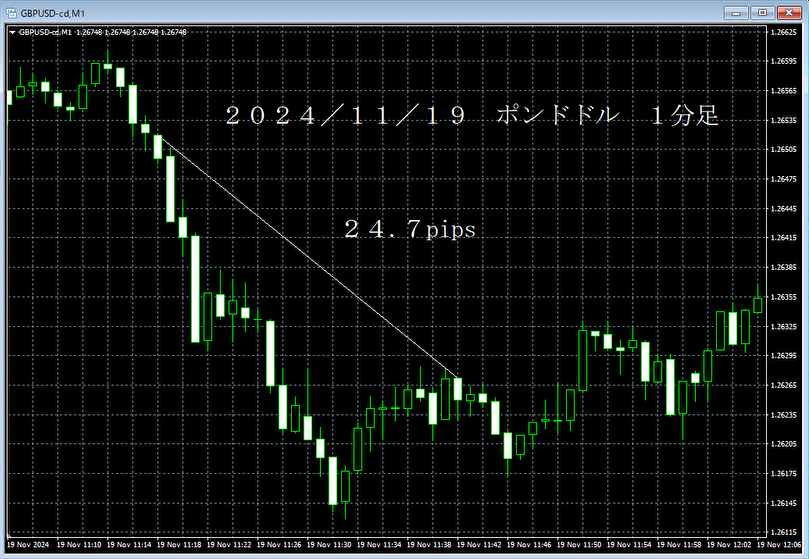Click the 19 Nov 11:58 time label

point(679,545)
